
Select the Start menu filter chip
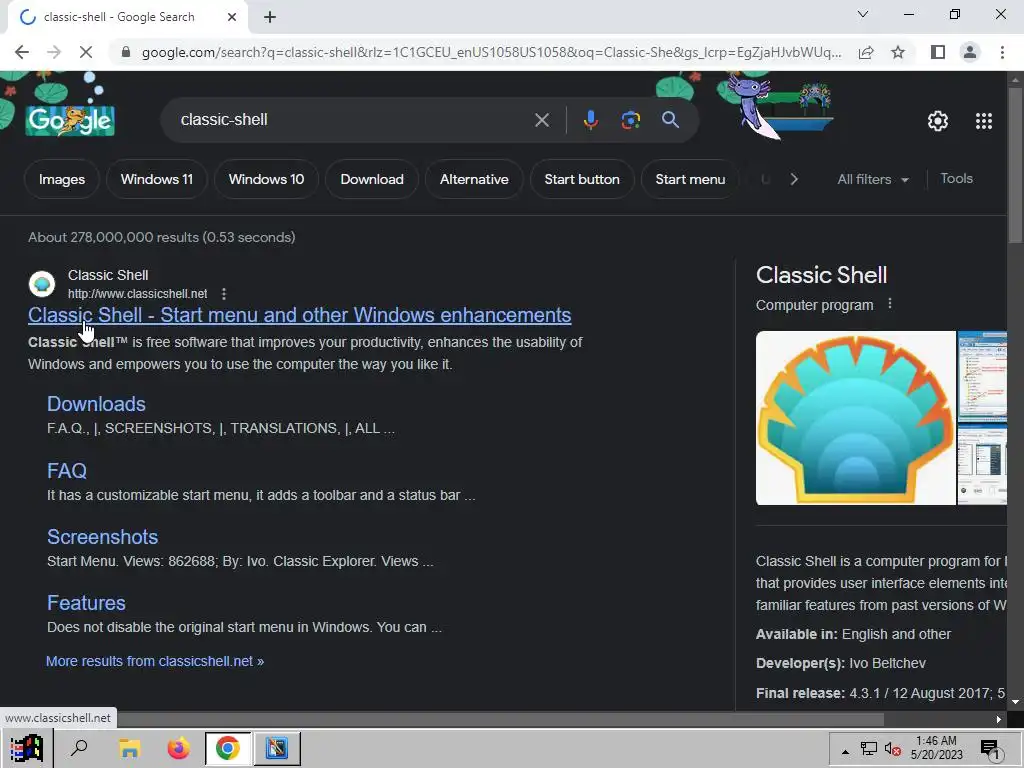click(690, 180)
